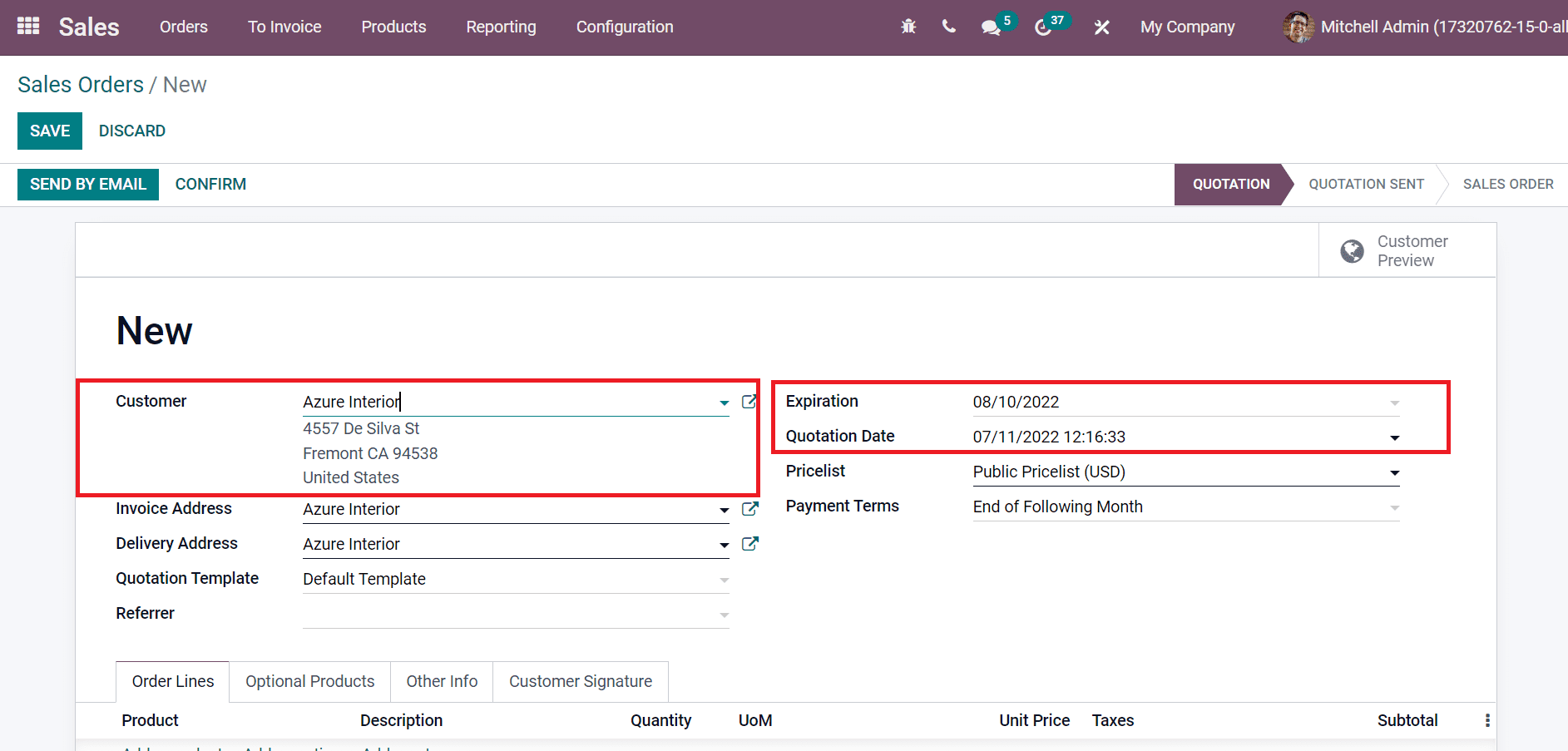Switch to Other Info tab
Screen dimensions: 1568x751
point(442,681)
